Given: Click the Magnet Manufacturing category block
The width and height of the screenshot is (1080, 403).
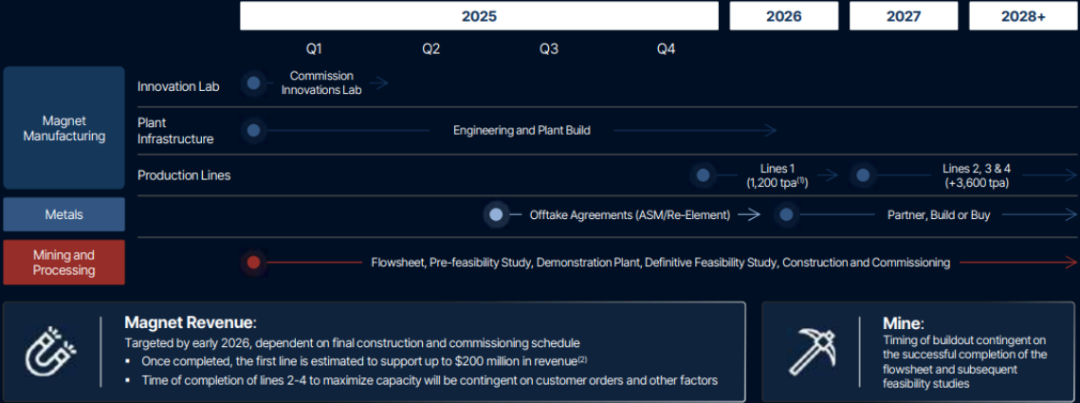Looking at the screenshot, I should click(64, 128).
